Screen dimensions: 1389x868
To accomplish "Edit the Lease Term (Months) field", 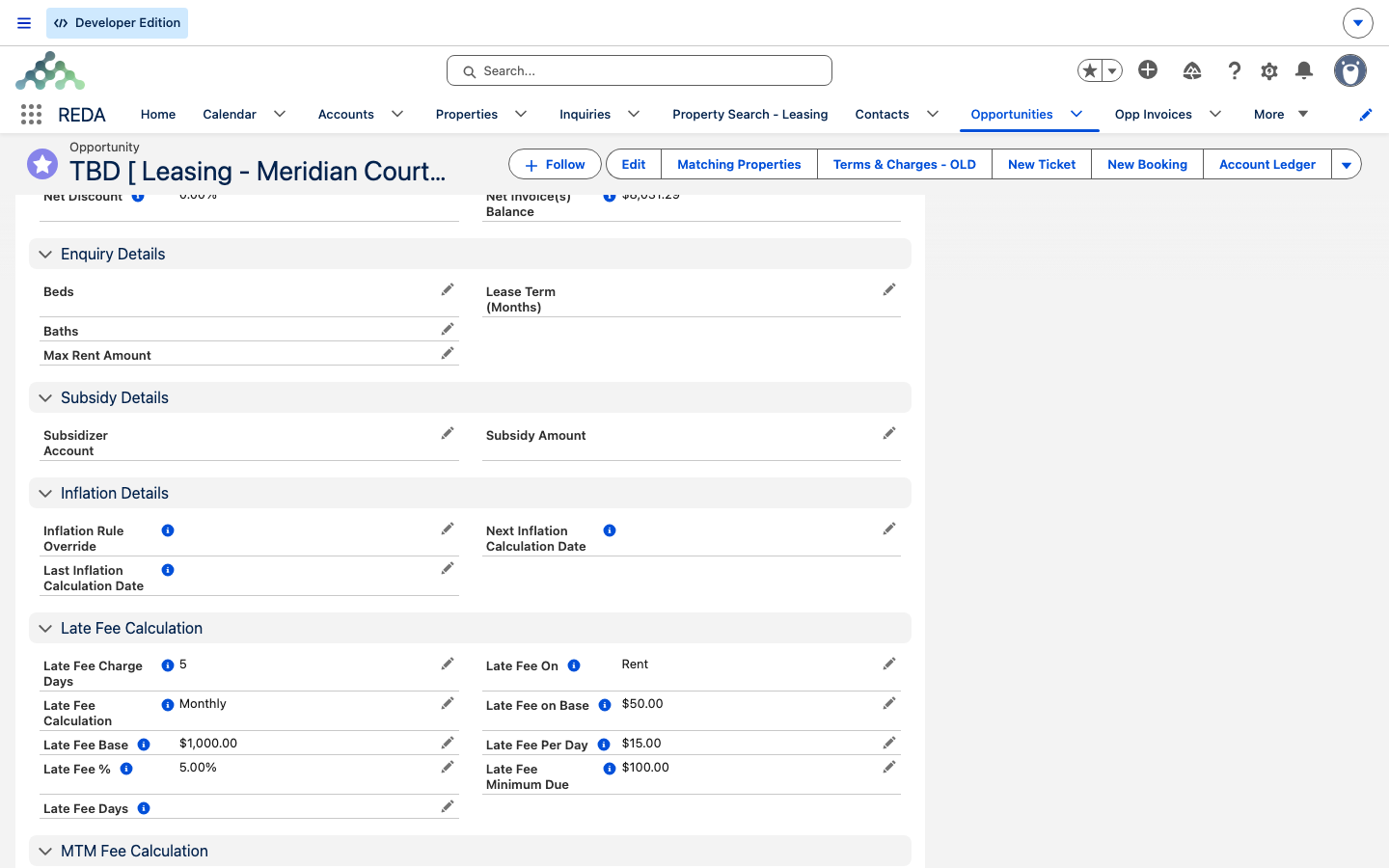I will (x=889, y=289).
